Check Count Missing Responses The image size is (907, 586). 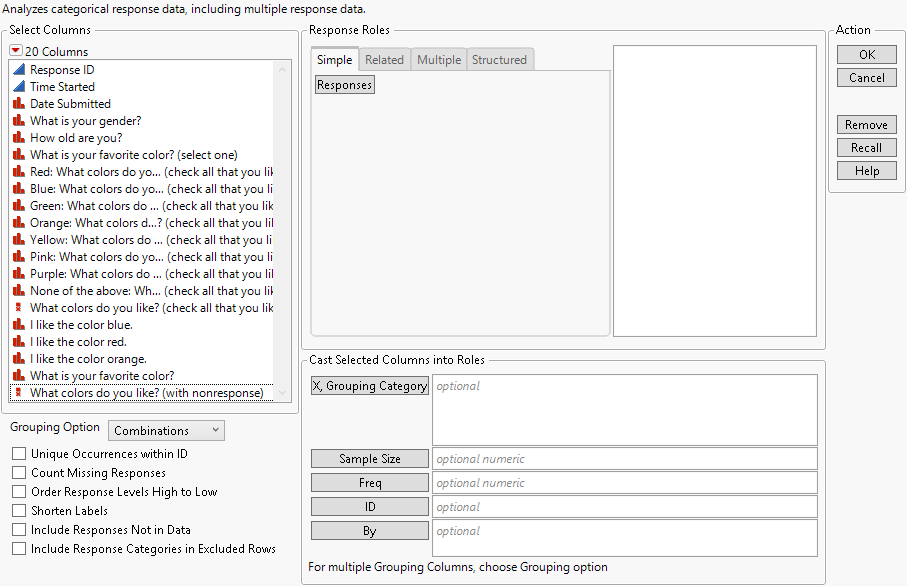(17, 472)
